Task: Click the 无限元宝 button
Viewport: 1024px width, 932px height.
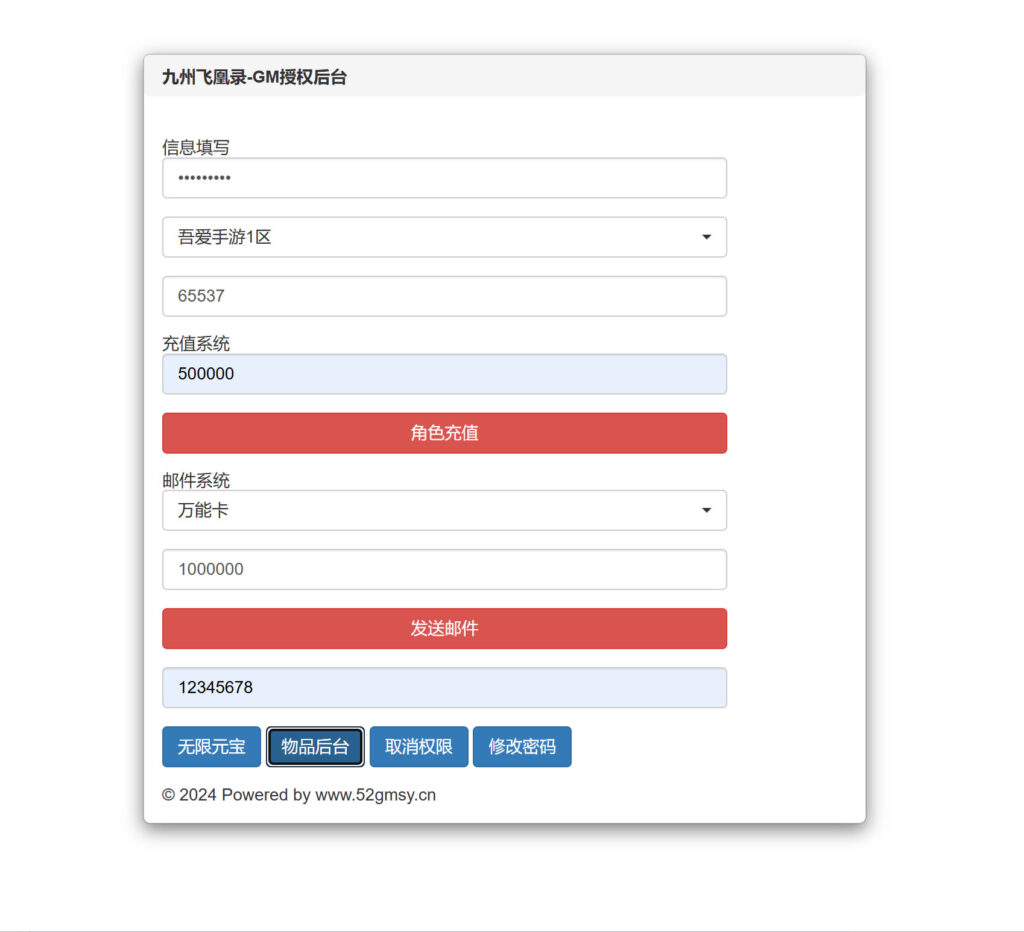Action: coord(211,747)
